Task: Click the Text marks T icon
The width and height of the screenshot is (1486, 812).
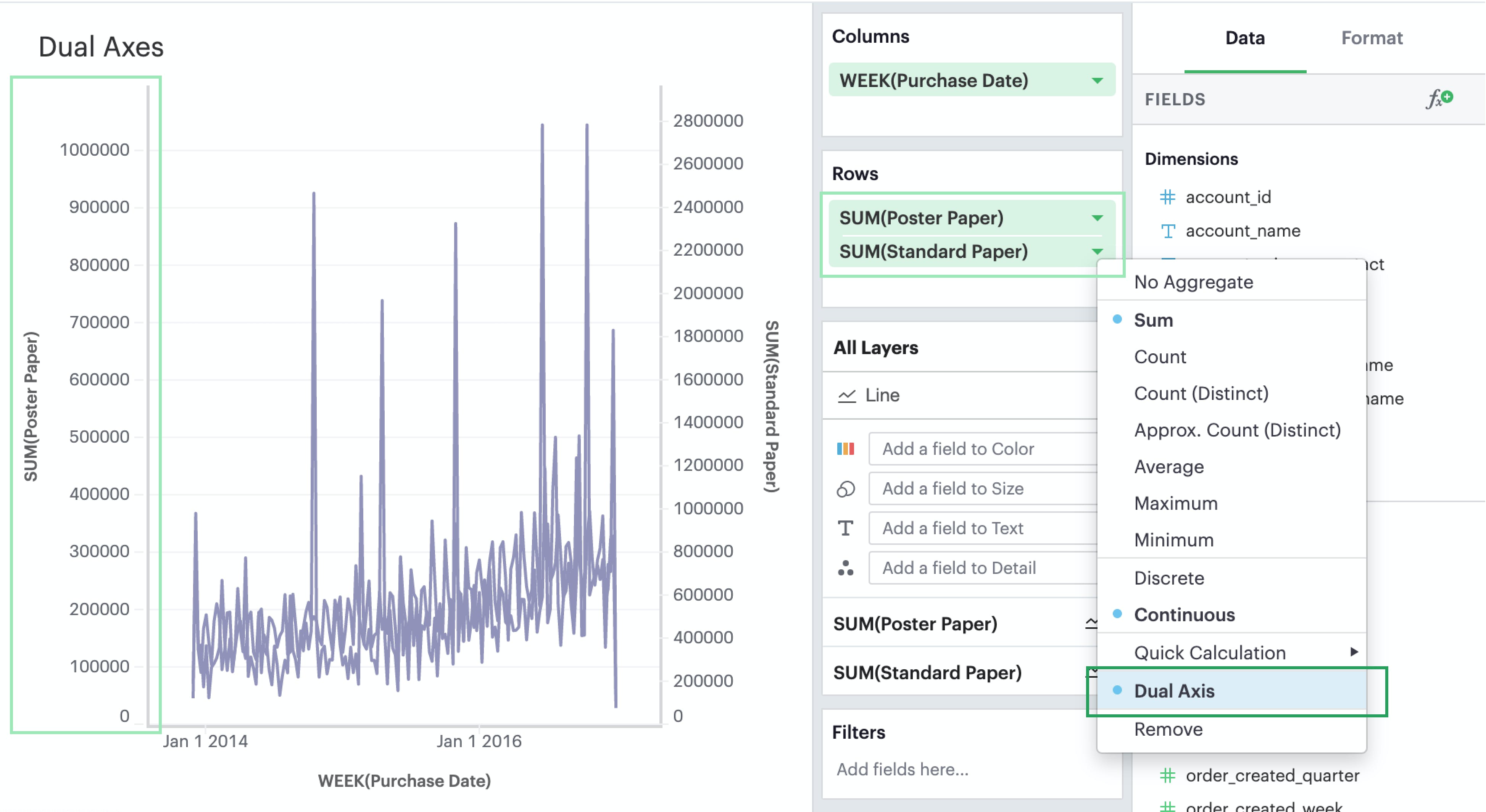Action: (845, 528)
